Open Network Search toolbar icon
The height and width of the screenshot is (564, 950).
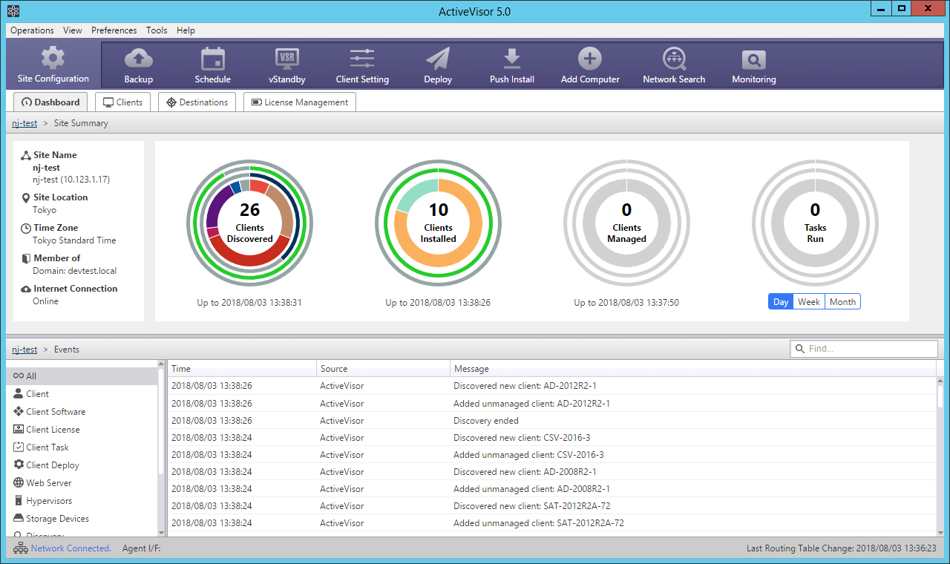[x=674, y=59]
